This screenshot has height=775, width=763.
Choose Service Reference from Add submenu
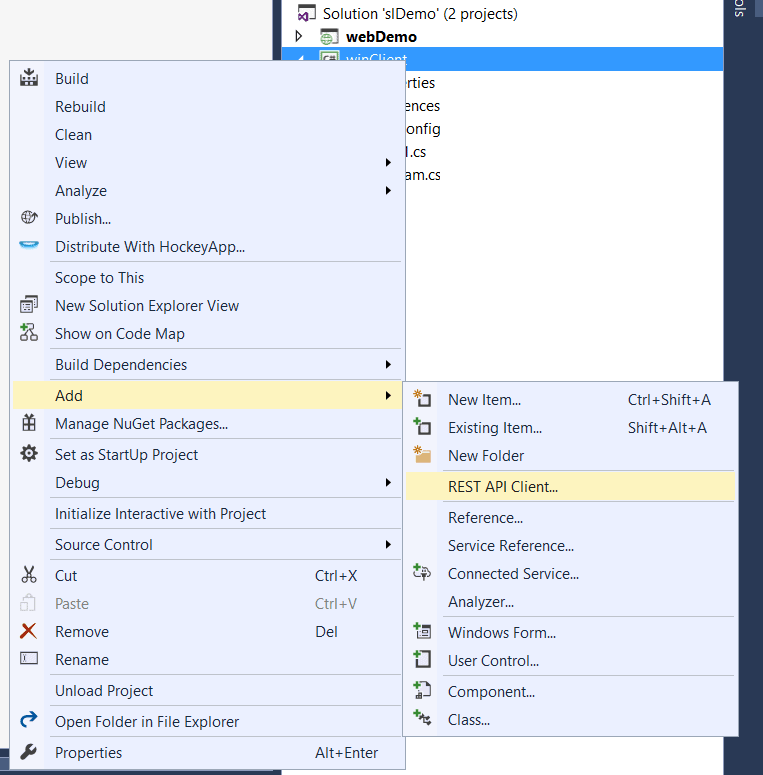pos(511,545)
